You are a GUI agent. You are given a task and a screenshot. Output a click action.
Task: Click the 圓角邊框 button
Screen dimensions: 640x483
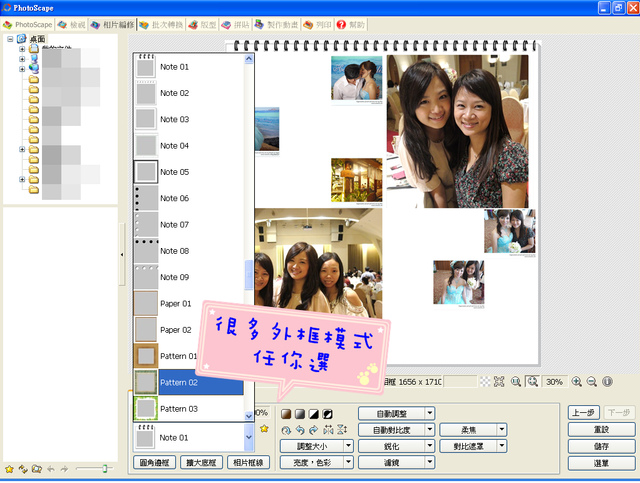pyautogui.click(x=154, y=463)
